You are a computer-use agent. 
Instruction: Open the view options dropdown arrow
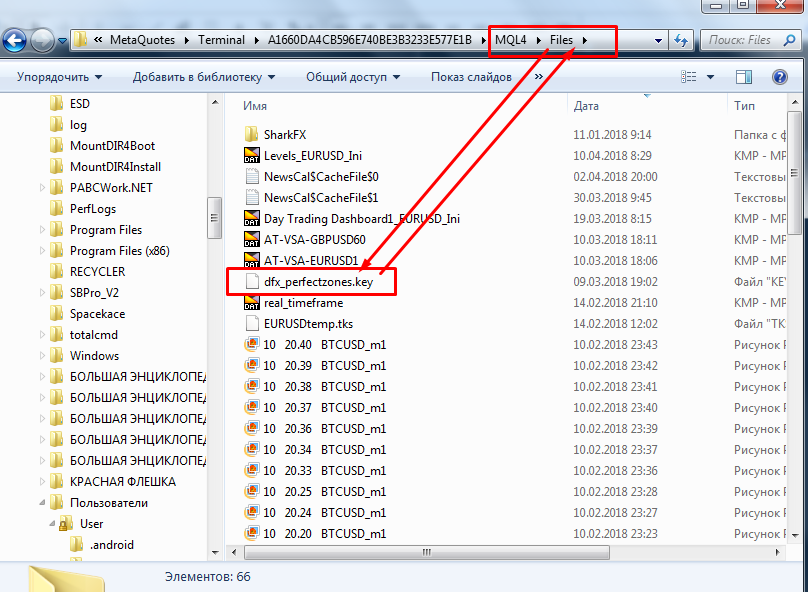click(710, 77)
